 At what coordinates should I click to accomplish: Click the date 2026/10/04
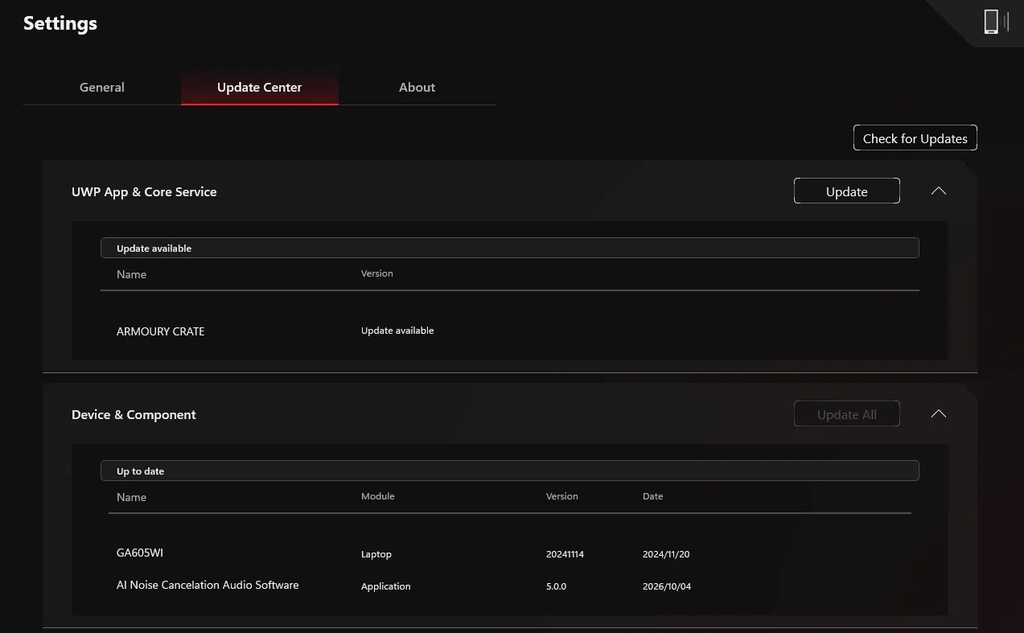[666, 586]
